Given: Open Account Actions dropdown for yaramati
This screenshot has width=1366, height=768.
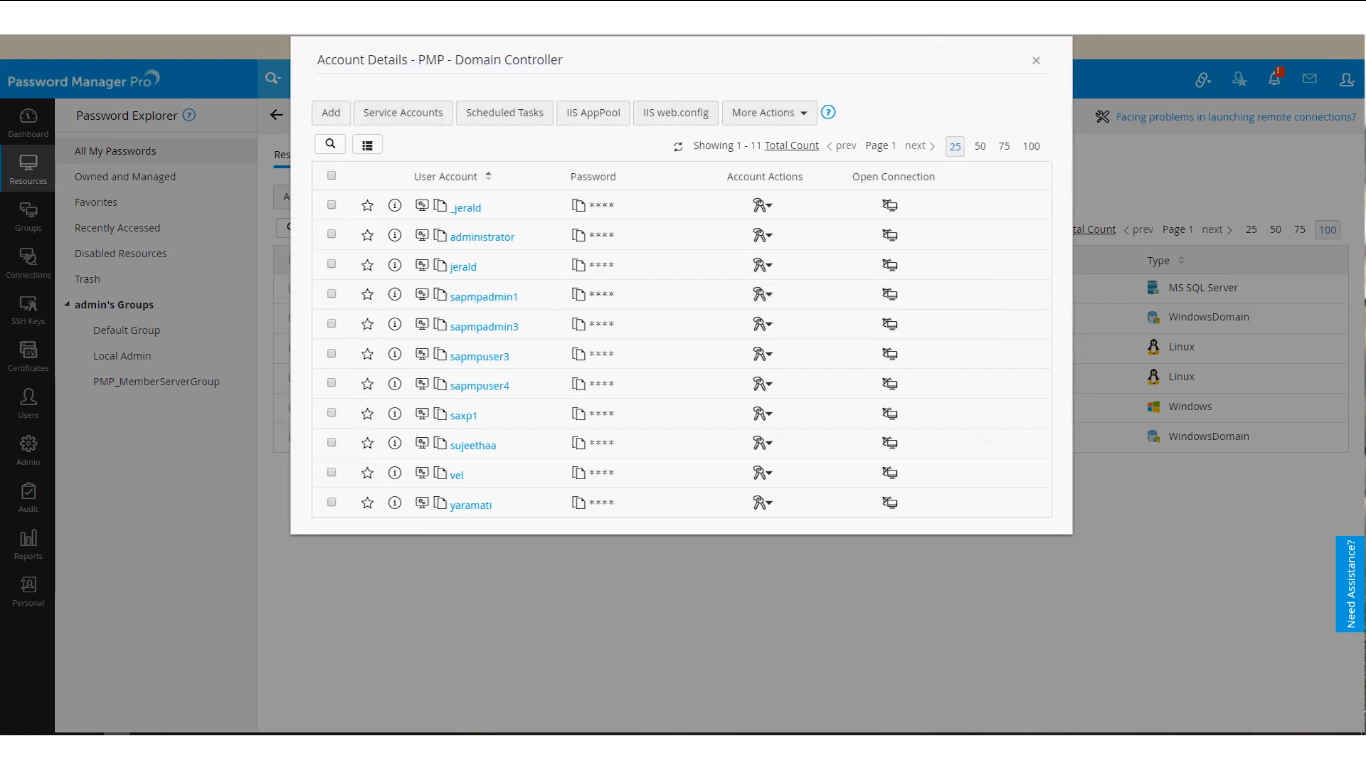Looking at the screenshot, I should click(762, 503).
